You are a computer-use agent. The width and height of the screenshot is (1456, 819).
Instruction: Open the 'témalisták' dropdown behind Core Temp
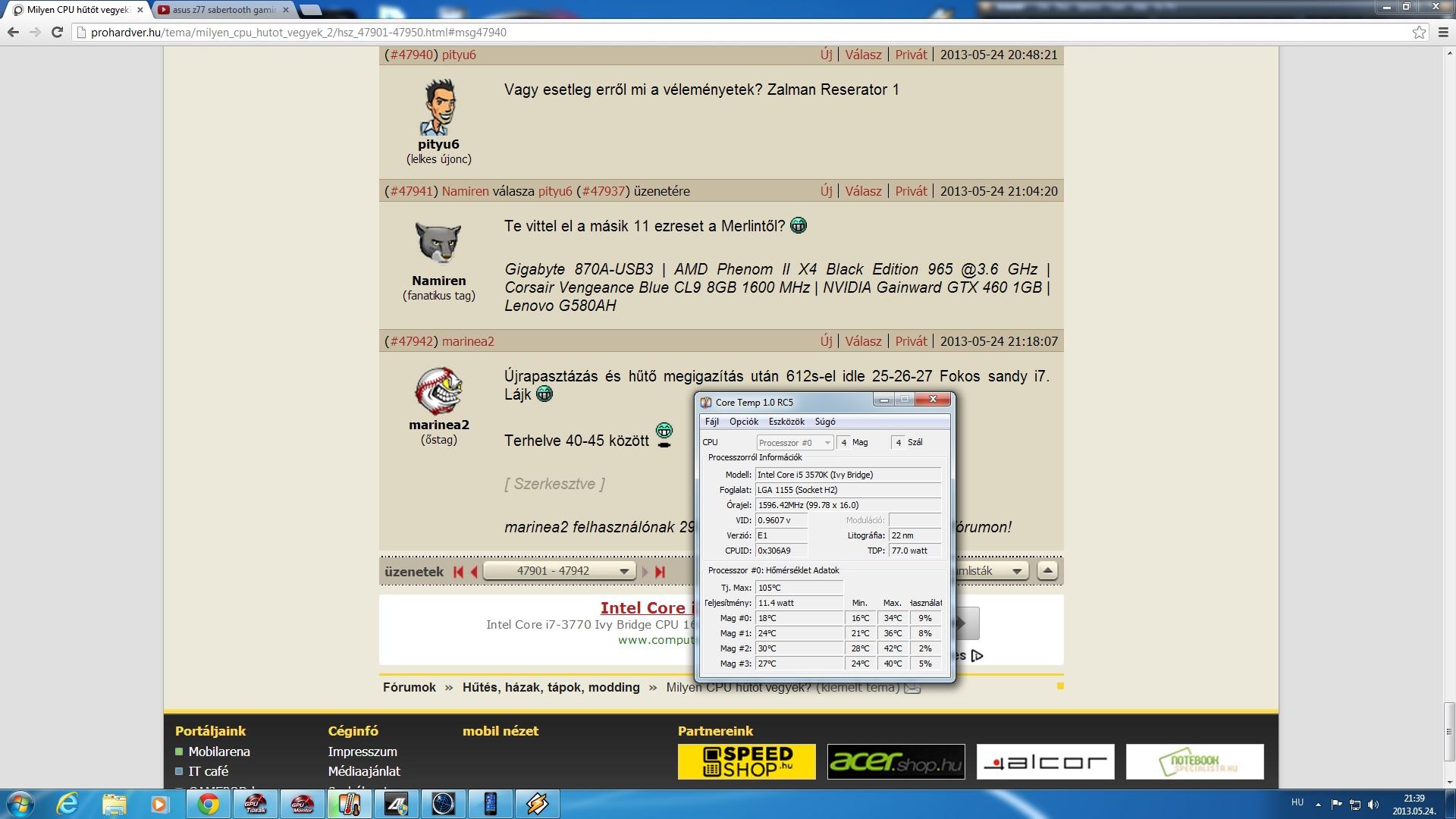(991, 571)
